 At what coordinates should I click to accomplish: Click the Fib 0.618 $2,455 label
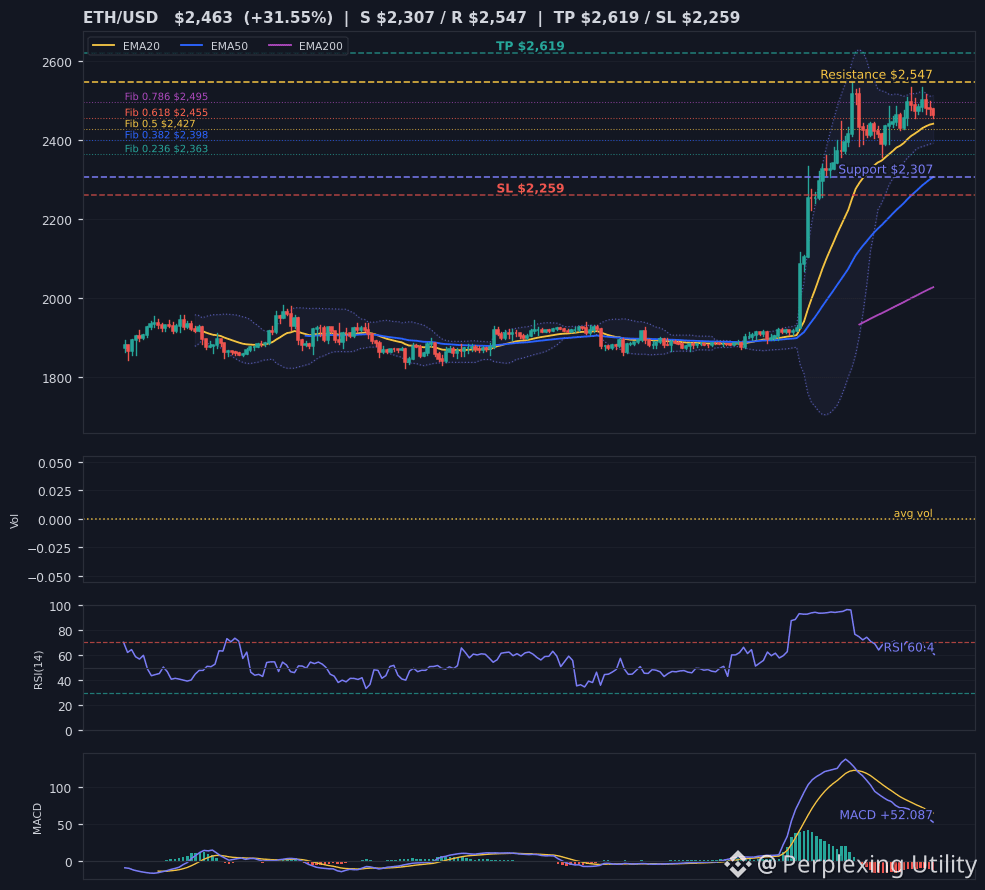[x=166, y=113]
